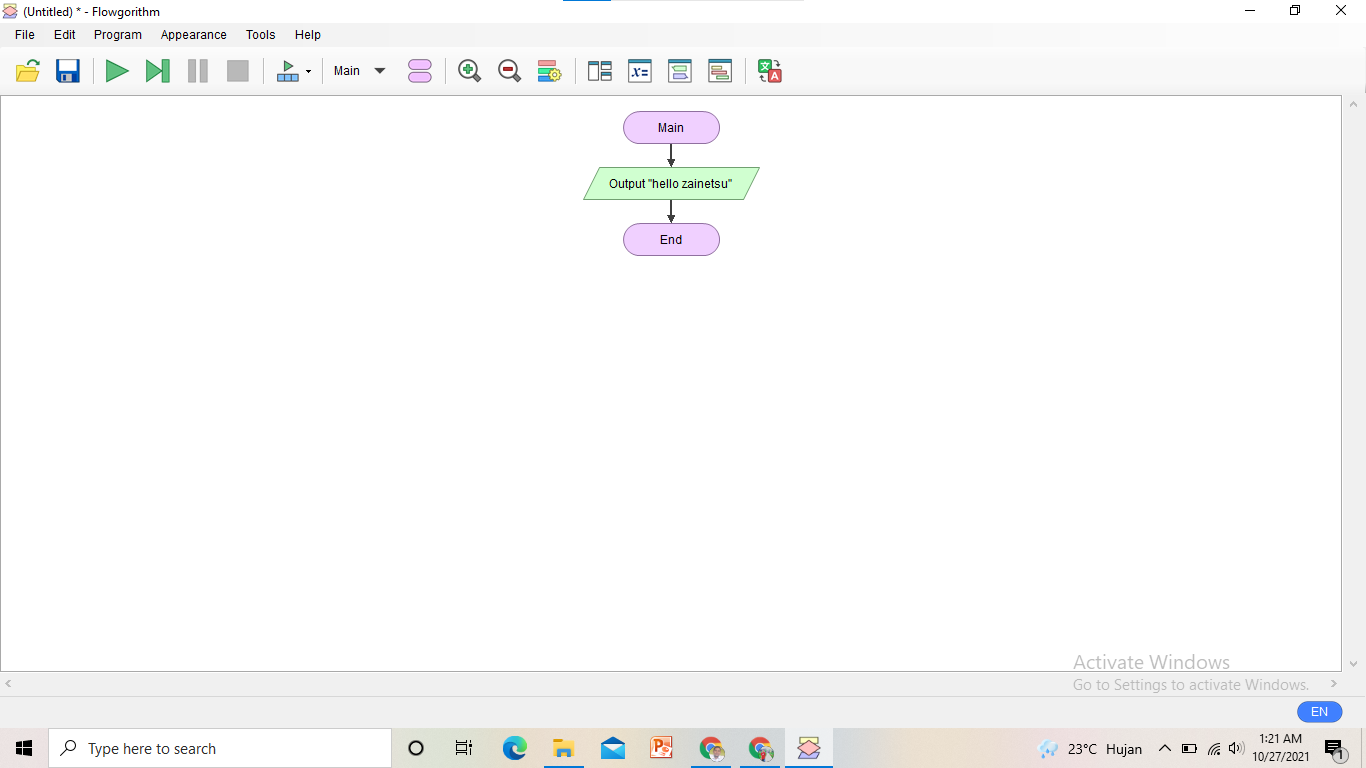Open the layout windows arrangement options

tap(599, 70)
